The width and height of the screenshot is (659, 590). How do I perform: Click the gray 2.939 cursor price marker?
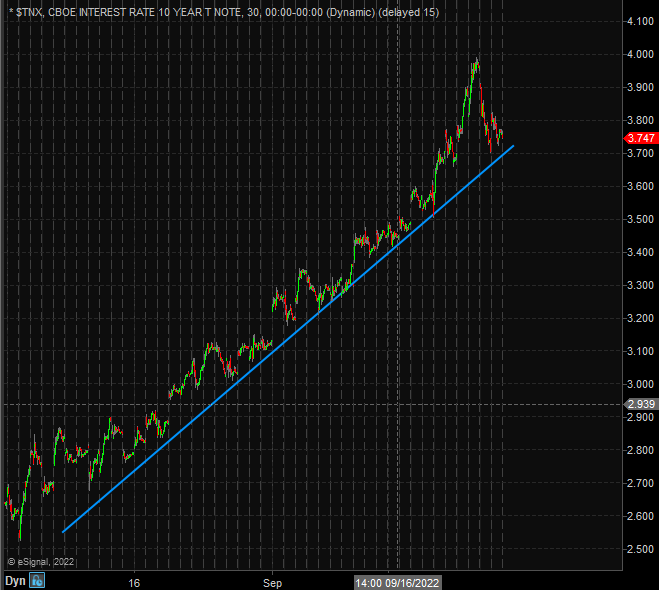(x=641, y=404)
